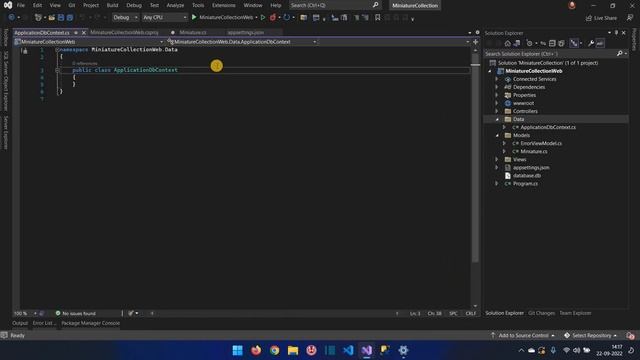Click the Visual Studio search box
This screenshot has height=360, width=640.
[334, 5]
